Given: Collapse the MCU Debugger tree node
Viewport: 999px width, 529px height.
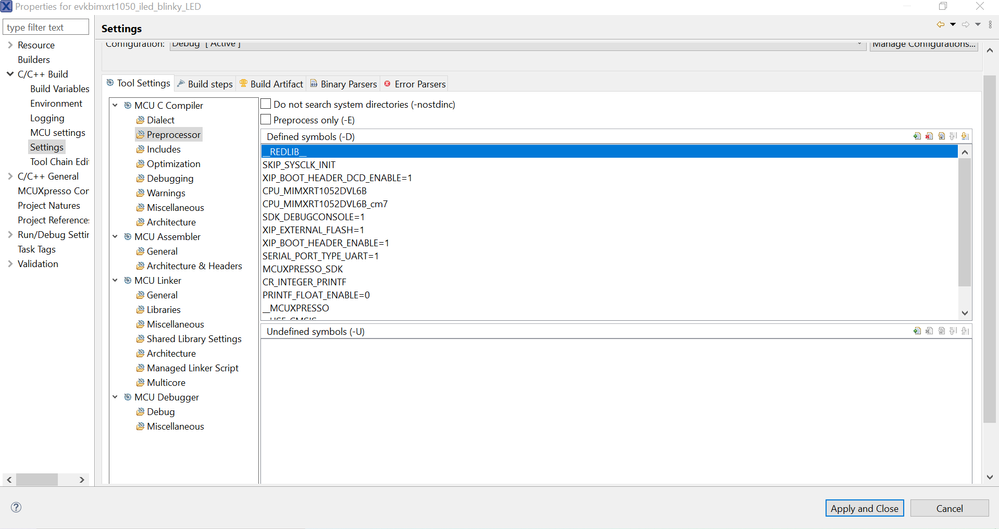Looking at the screenshot, I should (x=115, y=397).
